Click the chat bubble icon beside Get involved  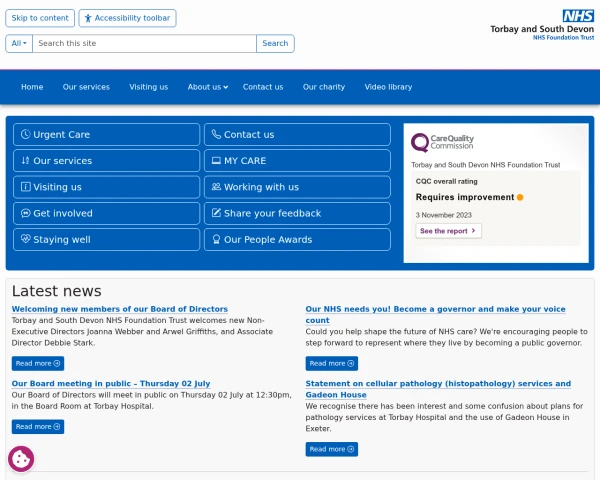pyautogui.click(x=25, y=213)
